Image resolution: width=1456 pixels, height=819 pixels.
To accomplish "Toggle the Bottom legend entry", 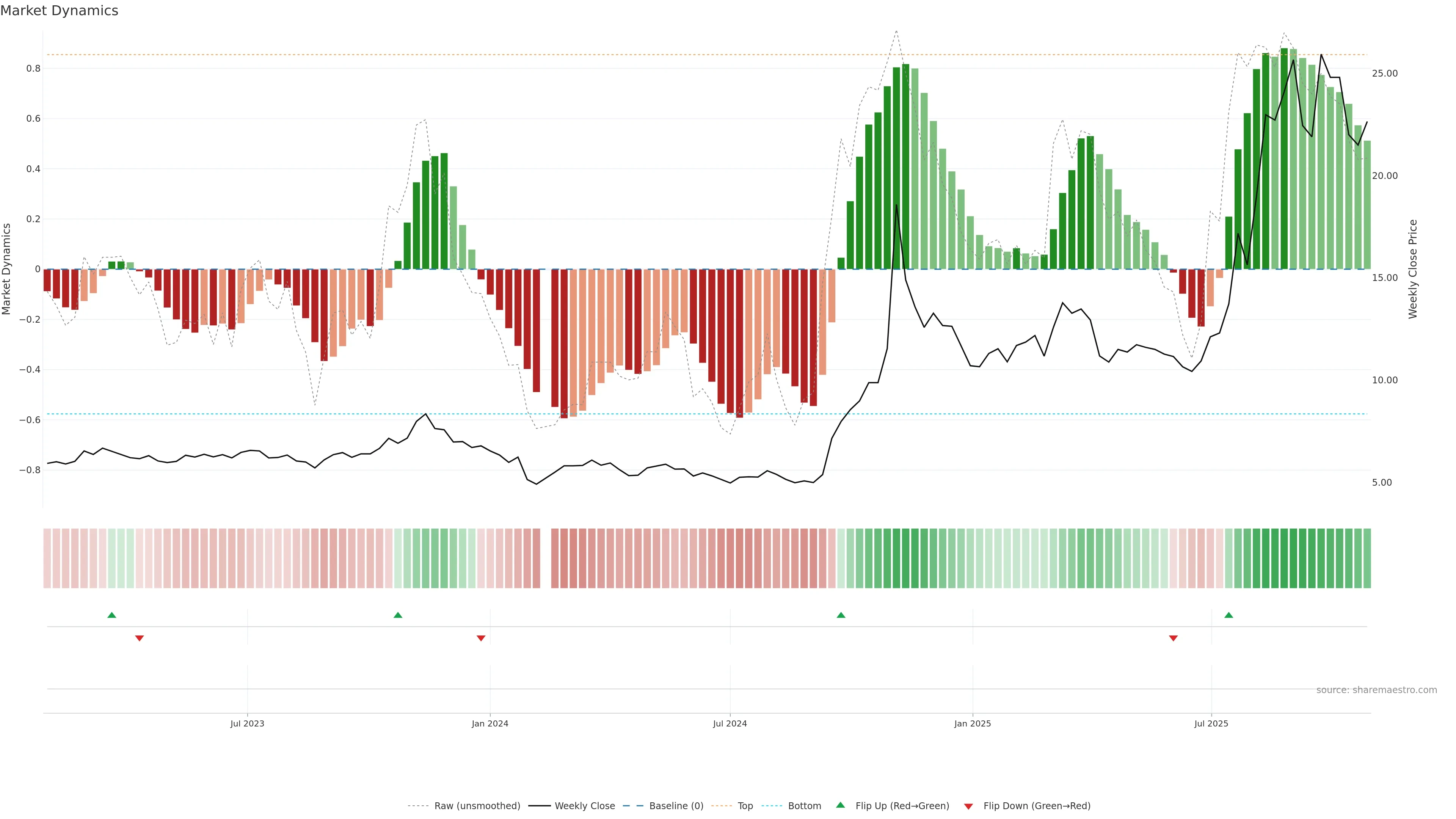I will 804,806.
